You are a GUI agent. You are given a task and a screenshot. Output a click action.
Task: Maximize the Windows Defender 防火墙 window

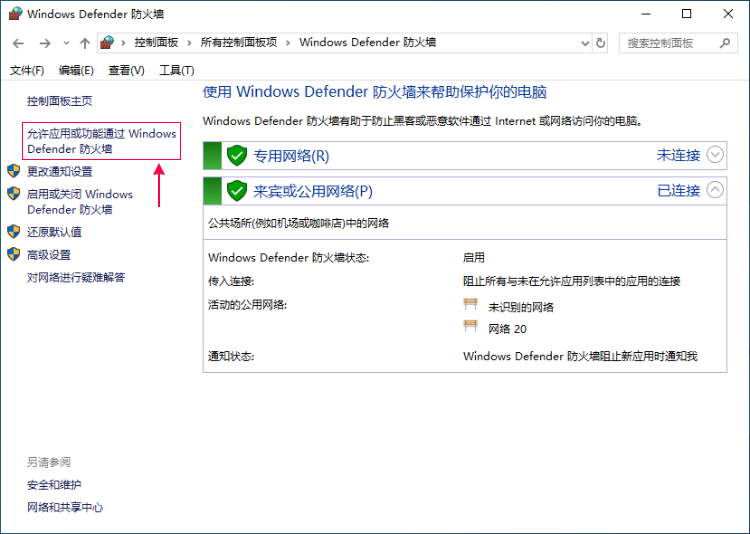tap(686, 14)
